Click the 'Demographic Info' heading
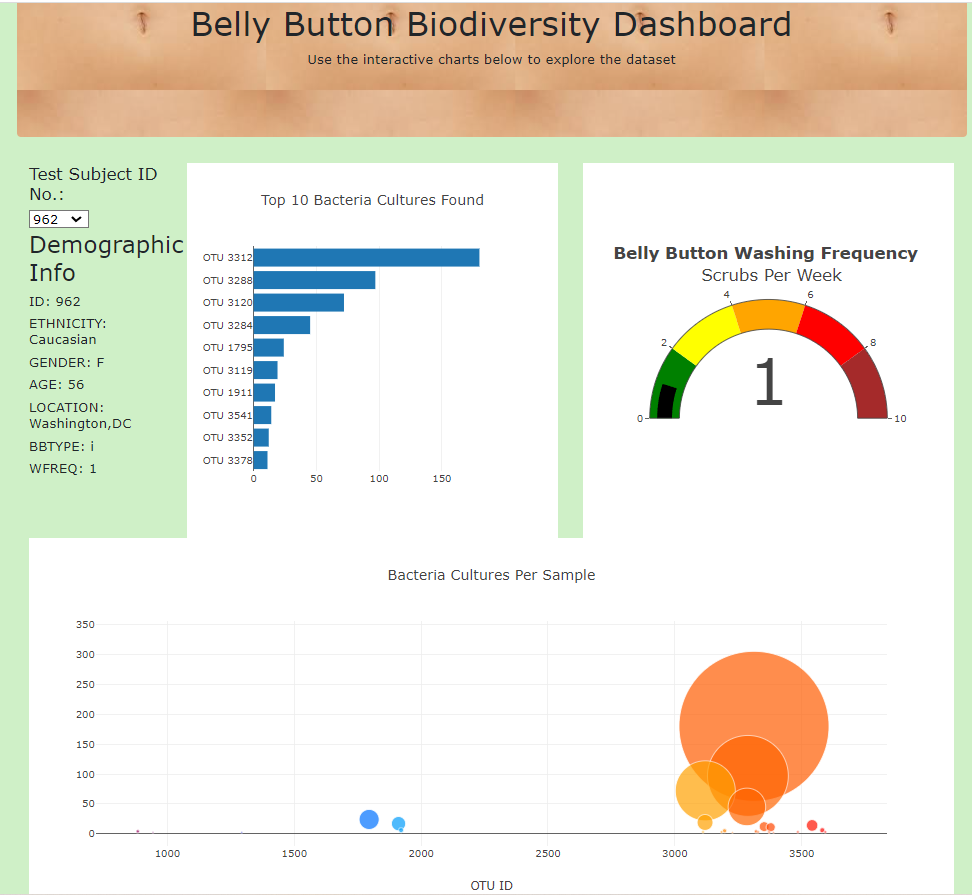Image resolution: width=972 pixels, height=895 pixels. click(107, 258)
